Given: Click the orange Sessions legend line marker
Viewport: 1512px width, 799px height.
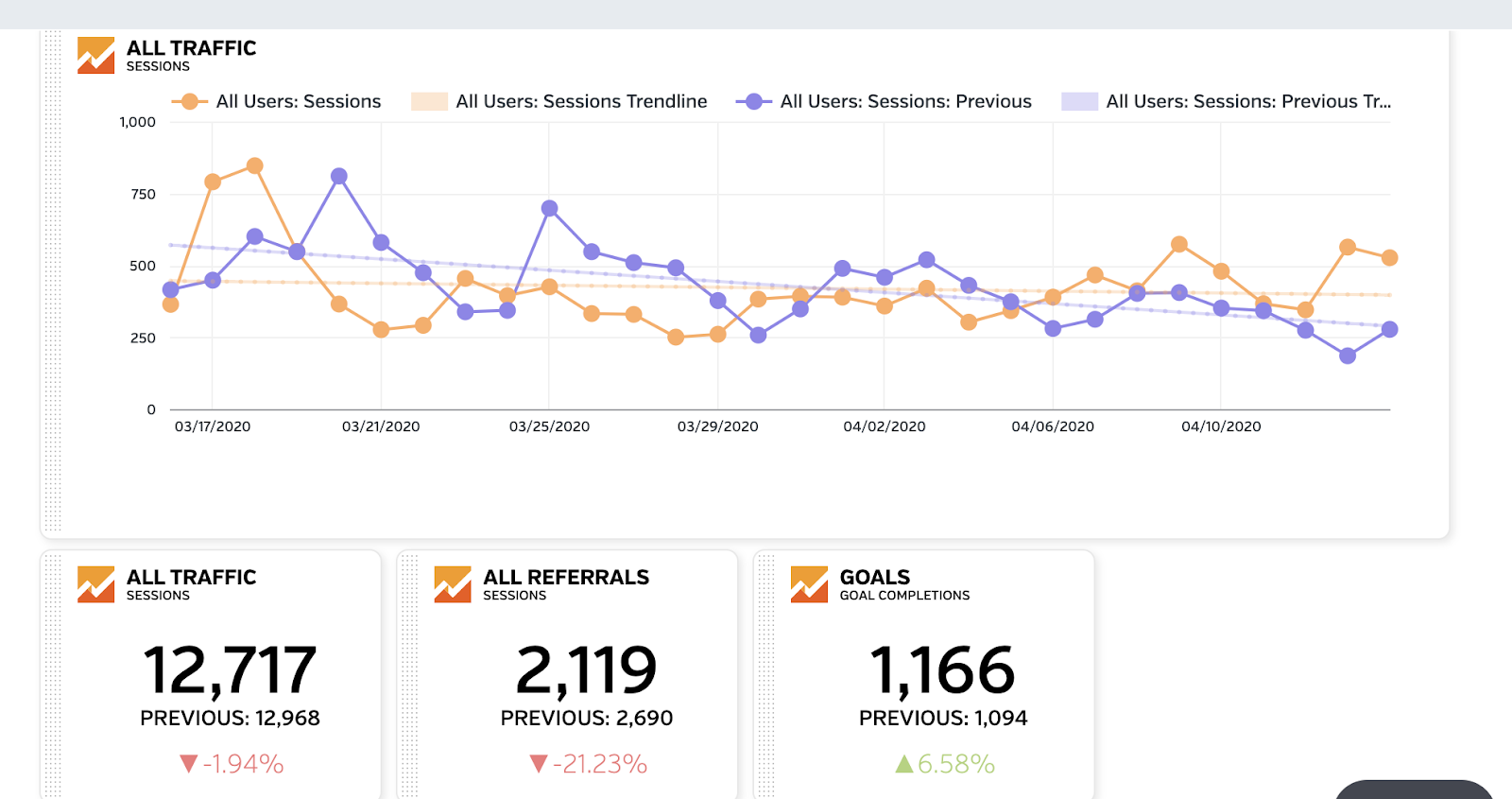Looking at the screenshot, I should tap(189, 101).
